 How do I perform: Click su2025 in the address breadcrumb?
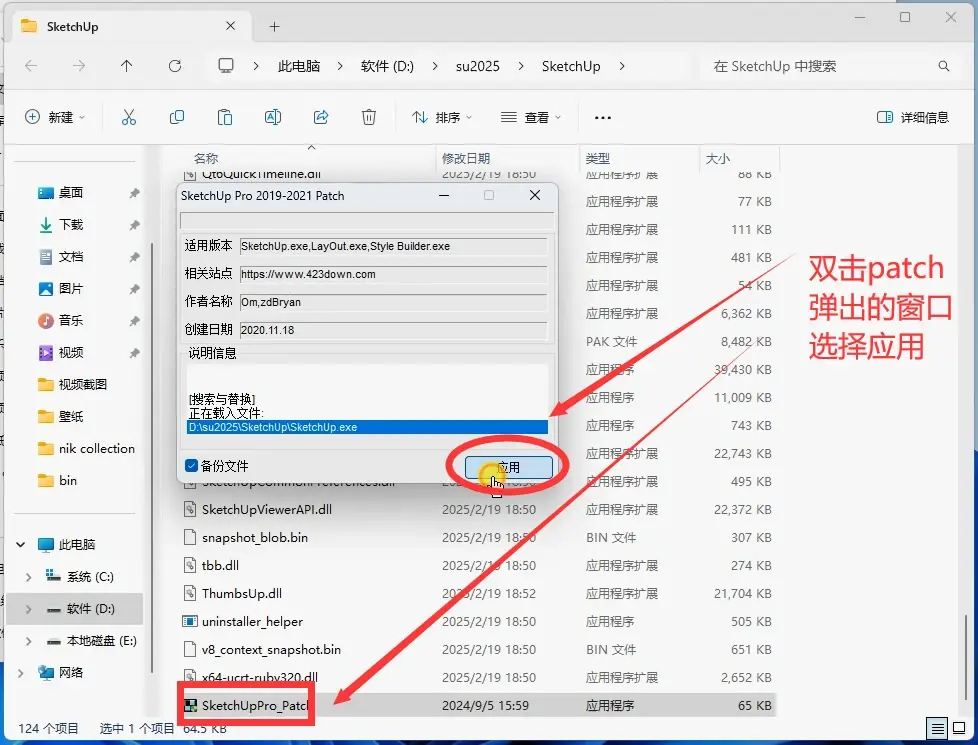click(x=478, y=66)
